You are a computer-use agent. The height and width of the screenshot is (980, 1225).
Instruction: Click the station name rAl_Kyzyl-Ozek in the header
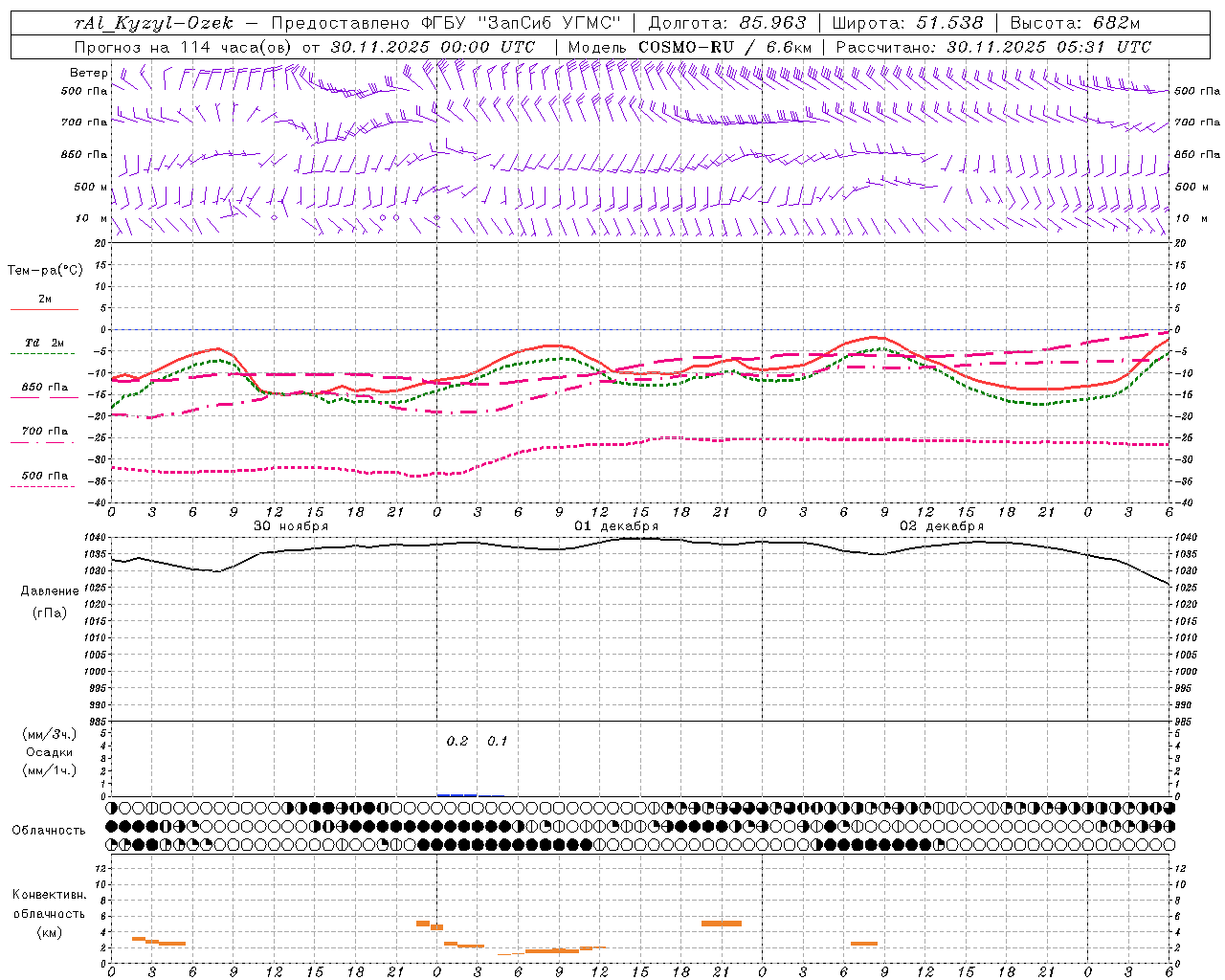pos(153,23)
